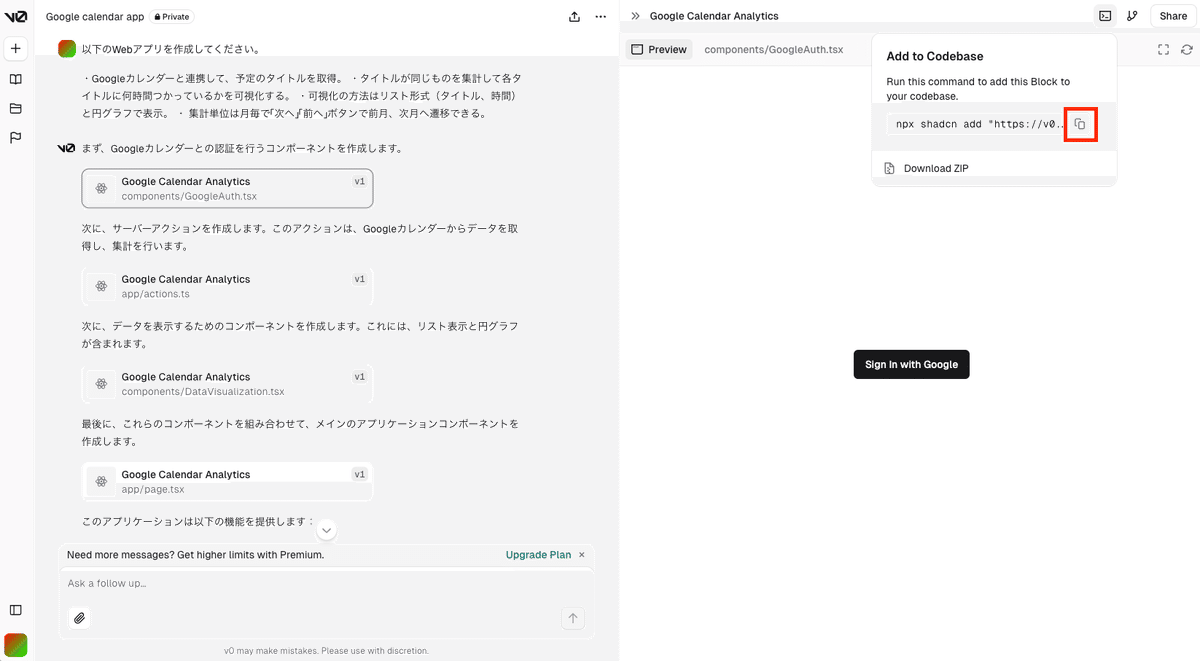This screenshot has height=661, width=1200.
Task: Dismiss the Premium upgrade banner
Action: pyautogui.click(x=582, y=554)
